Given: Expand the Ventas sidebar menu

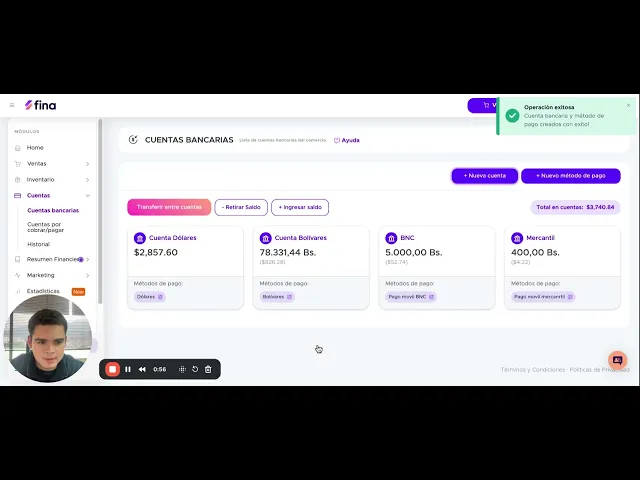Looking at the screenshot, I should [52, 164].
